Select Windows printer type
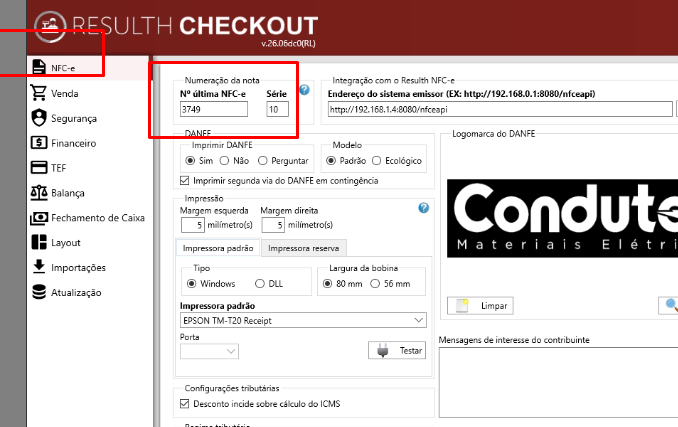 tap(191, 284)
